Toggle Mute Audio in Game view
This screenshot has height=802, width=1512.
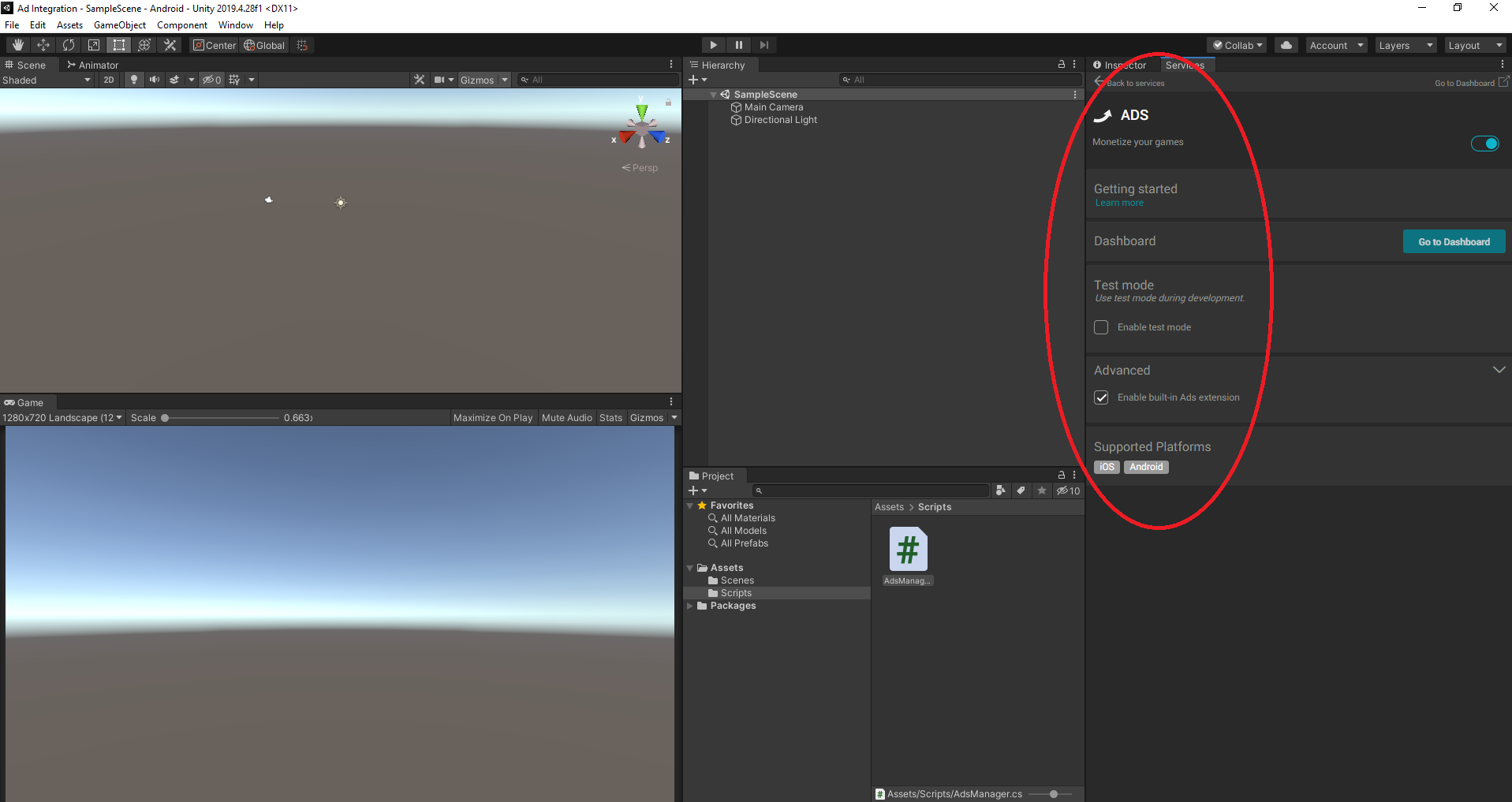pyautogui.click(x=566, y=418)
